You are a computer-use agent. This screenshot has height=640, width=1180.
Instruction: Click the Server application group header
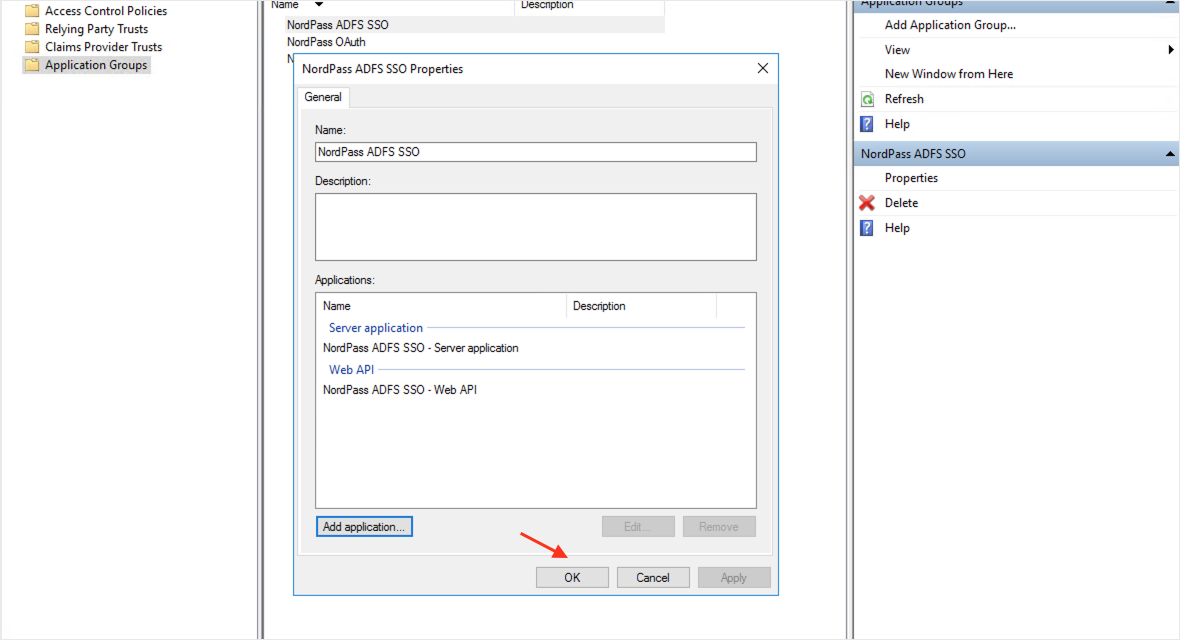pyautogui.click(x=376, y=328)
